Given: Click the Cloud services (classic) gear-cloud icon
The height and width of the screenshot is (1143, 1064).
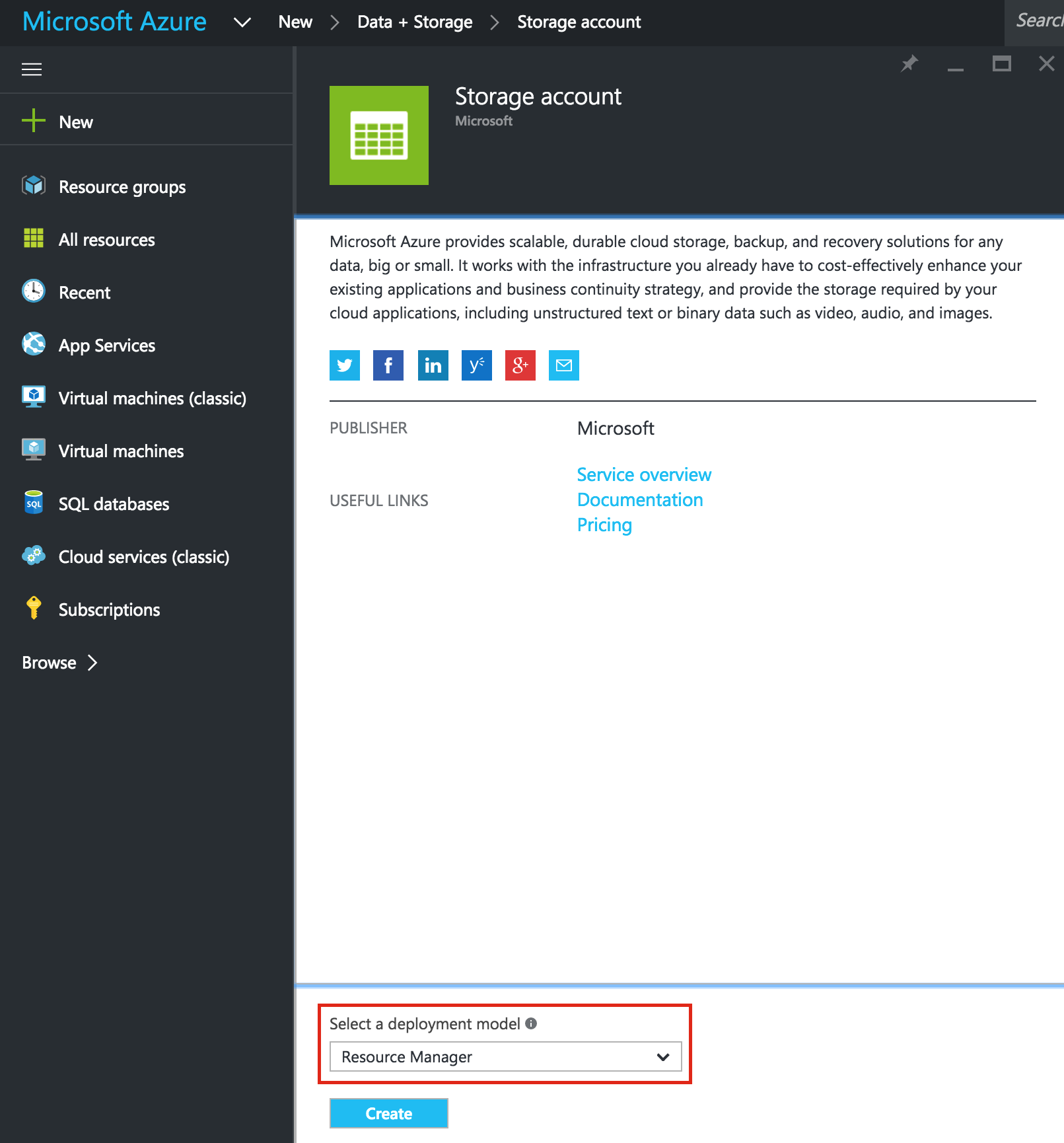Looking at the screenshot, I should tap(34, 555).
